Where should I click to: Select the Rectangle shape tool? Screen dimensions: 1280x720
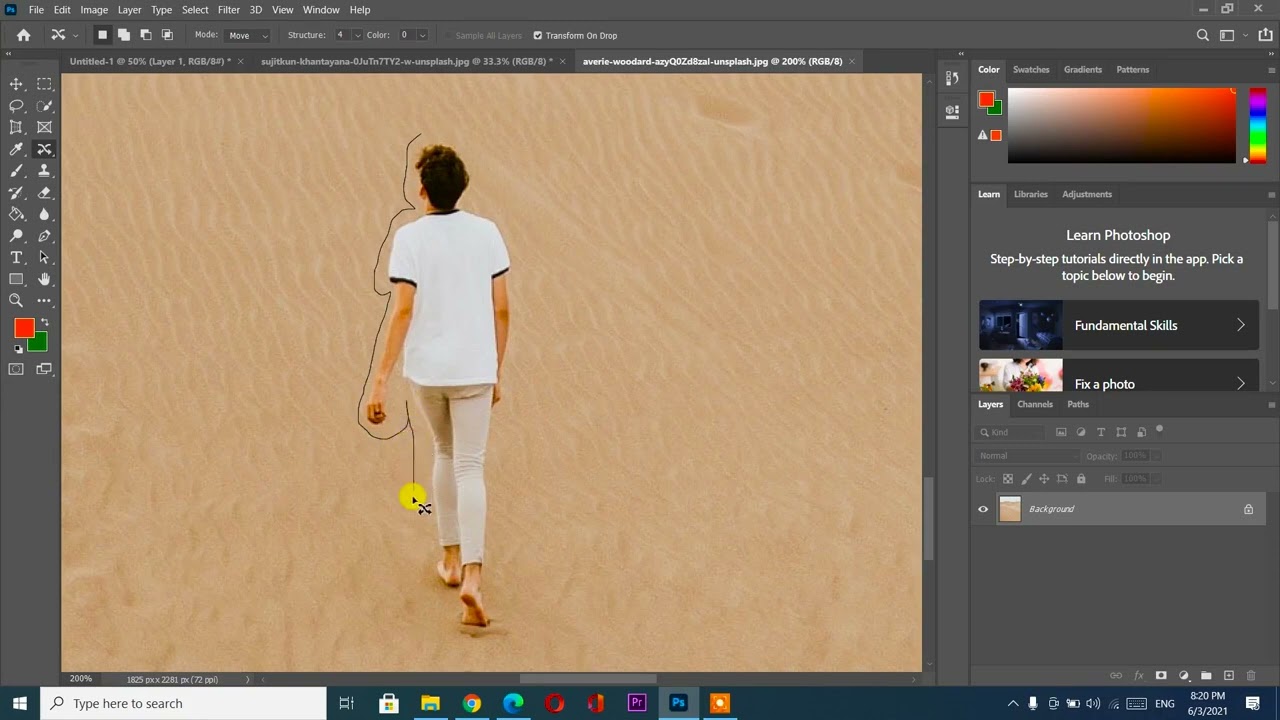[x=16, y=279]
